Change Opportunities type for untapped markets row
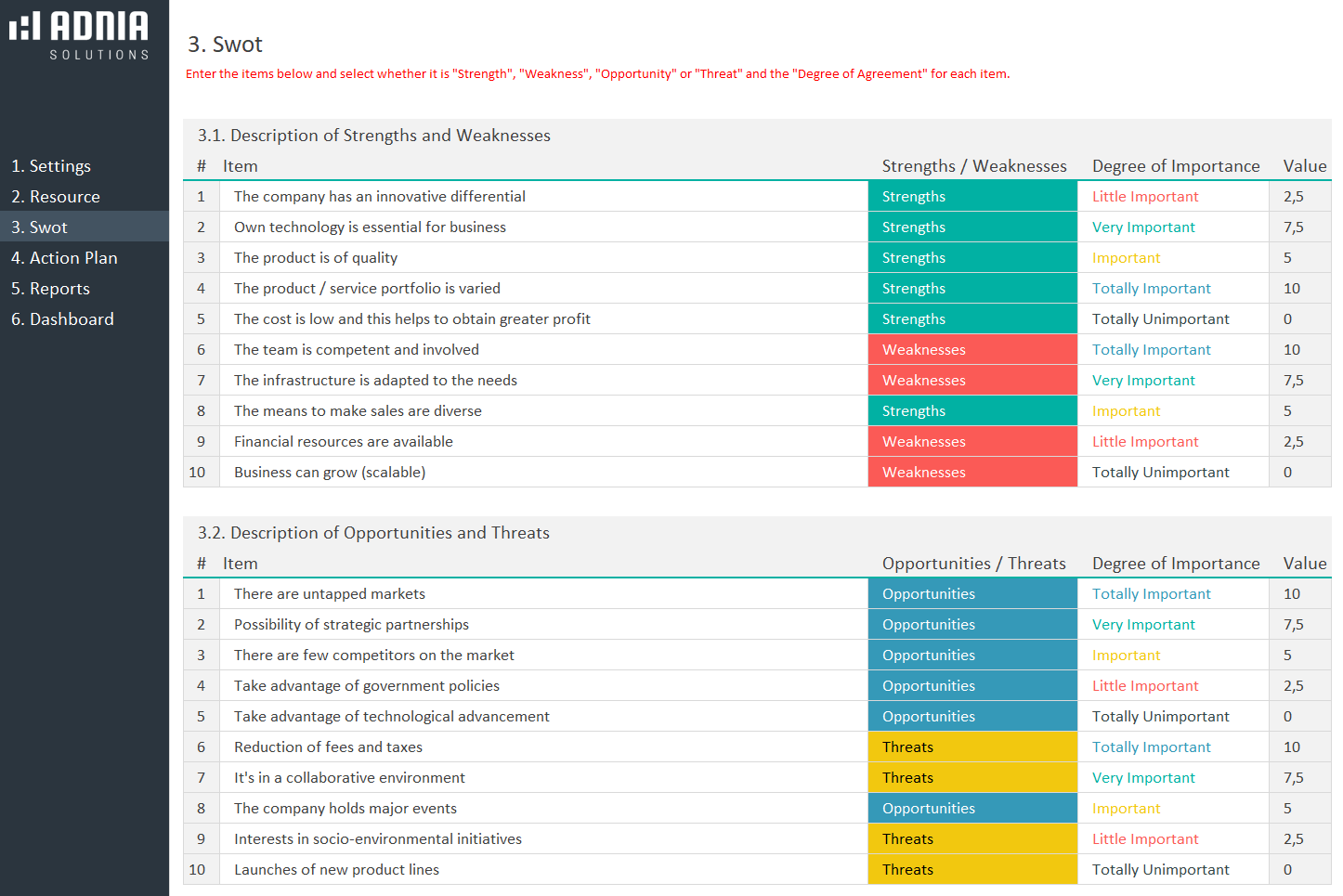 [971, 594]
